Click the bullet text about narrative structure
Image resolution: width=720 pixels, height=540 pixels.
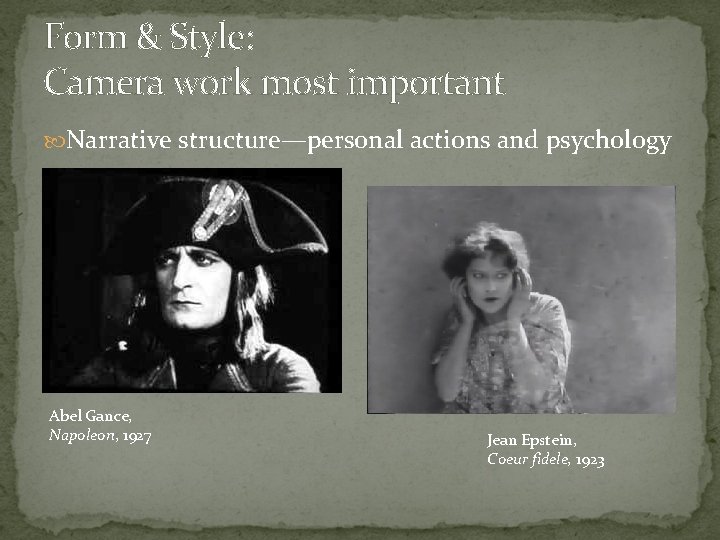click(369, 141)
